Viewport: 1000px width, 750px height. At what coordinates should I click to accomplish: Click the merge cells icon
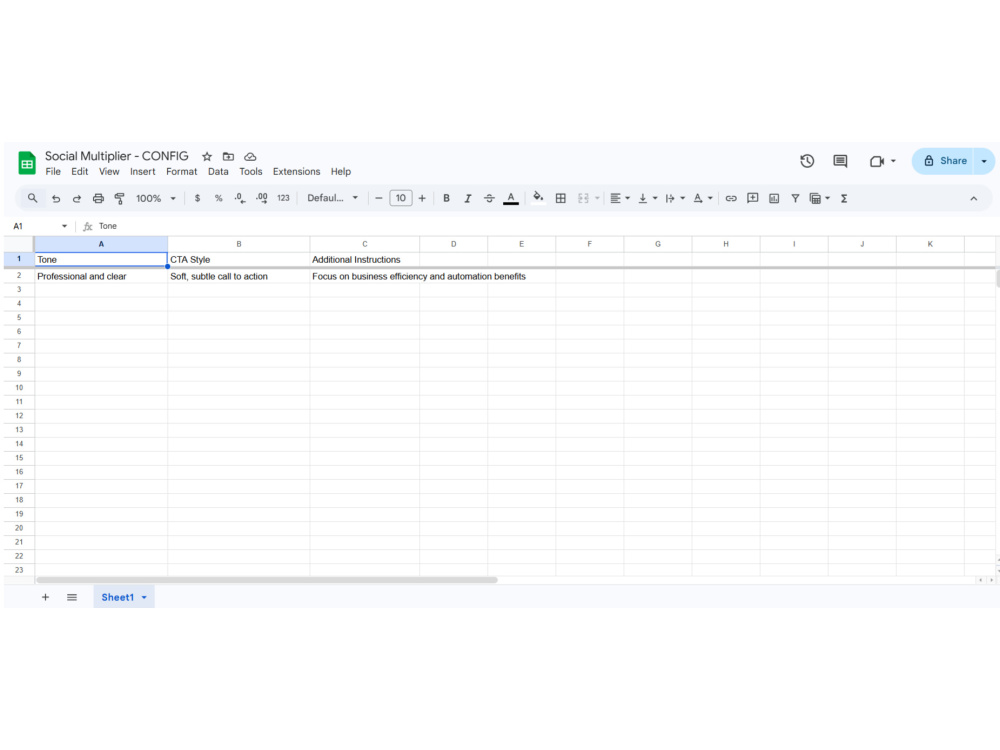point(583,198)
